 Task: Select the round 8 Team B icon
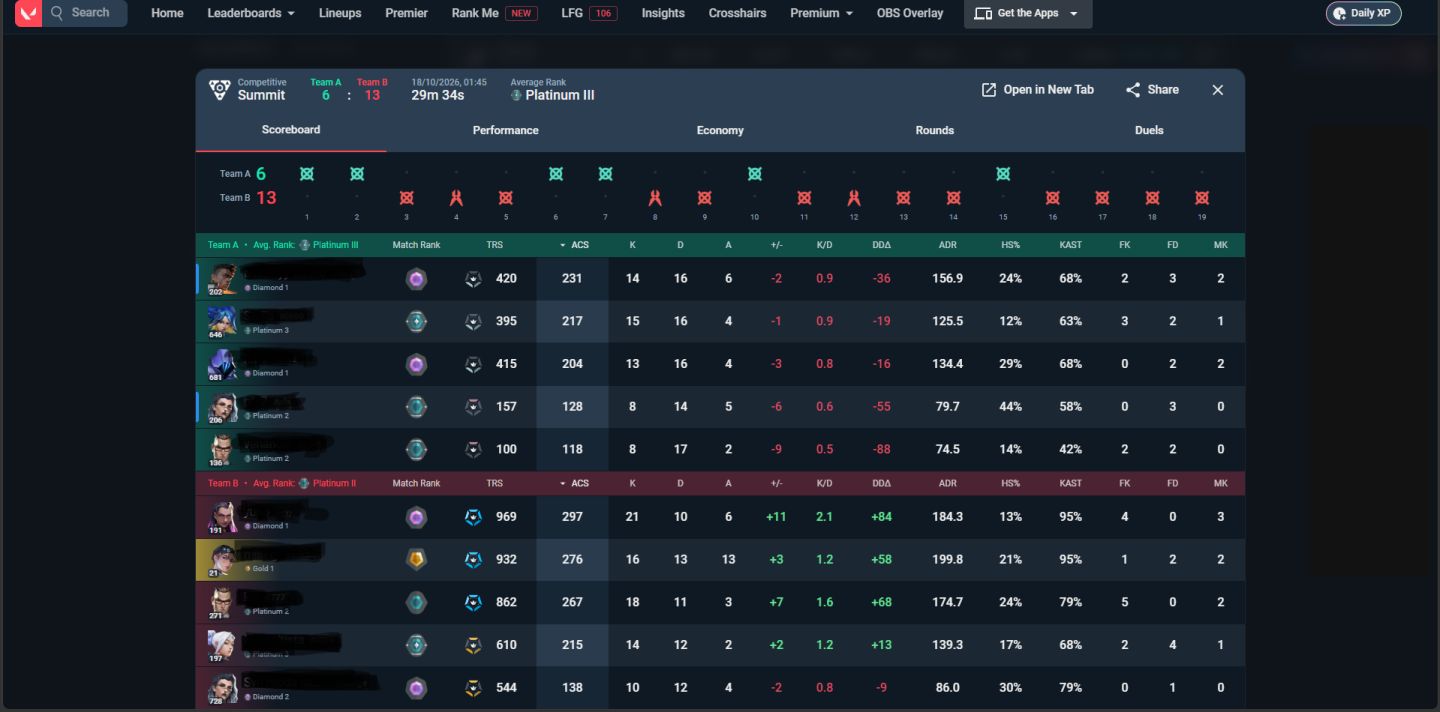(x=655, y=198)
